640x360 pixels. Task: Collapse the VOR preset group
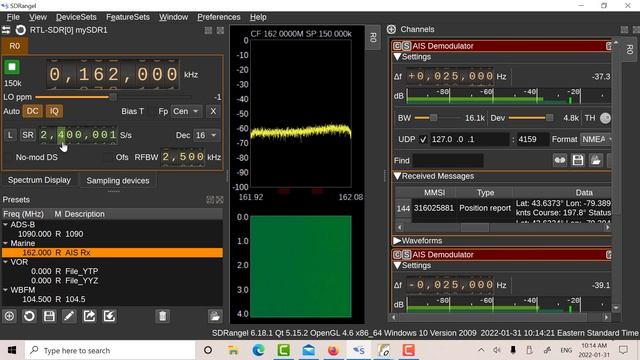(x=5, y=262)
